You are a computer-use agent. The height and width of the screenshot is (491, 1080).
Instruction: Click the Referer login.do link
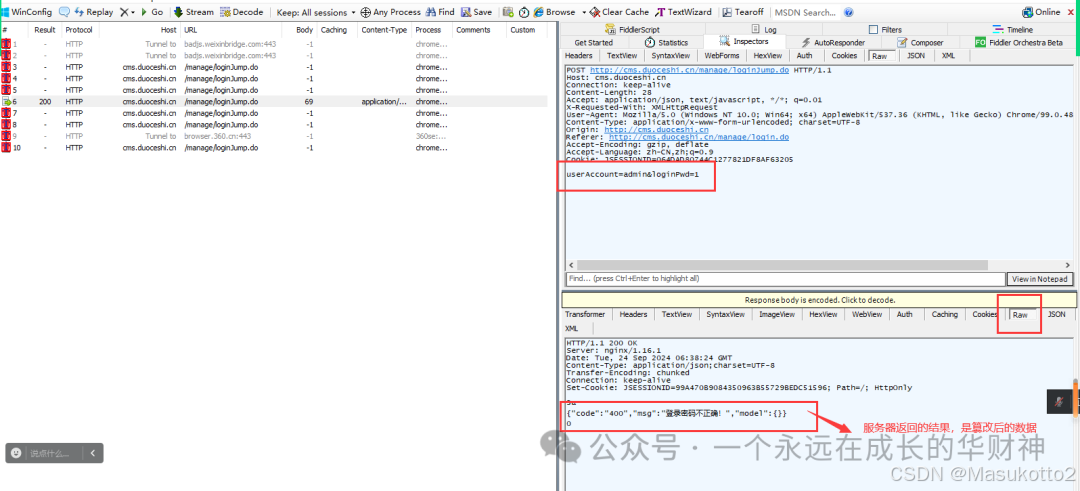pyautogui.click(x=699, y=137)
